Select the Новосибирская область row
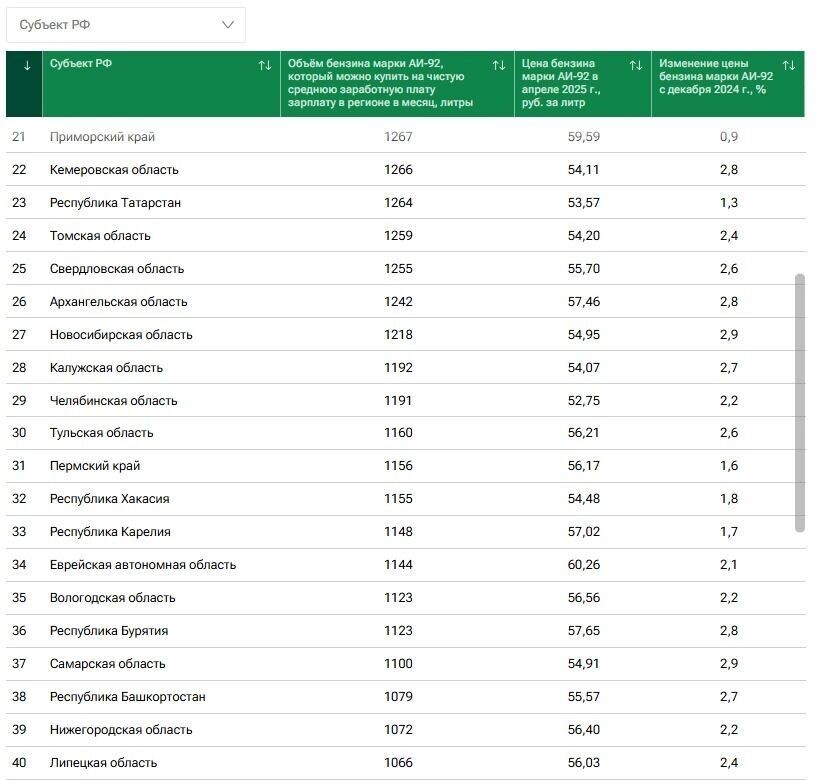The width and height of the screenshot is (817, 780). pyautogui.click(x=406, y=335)
